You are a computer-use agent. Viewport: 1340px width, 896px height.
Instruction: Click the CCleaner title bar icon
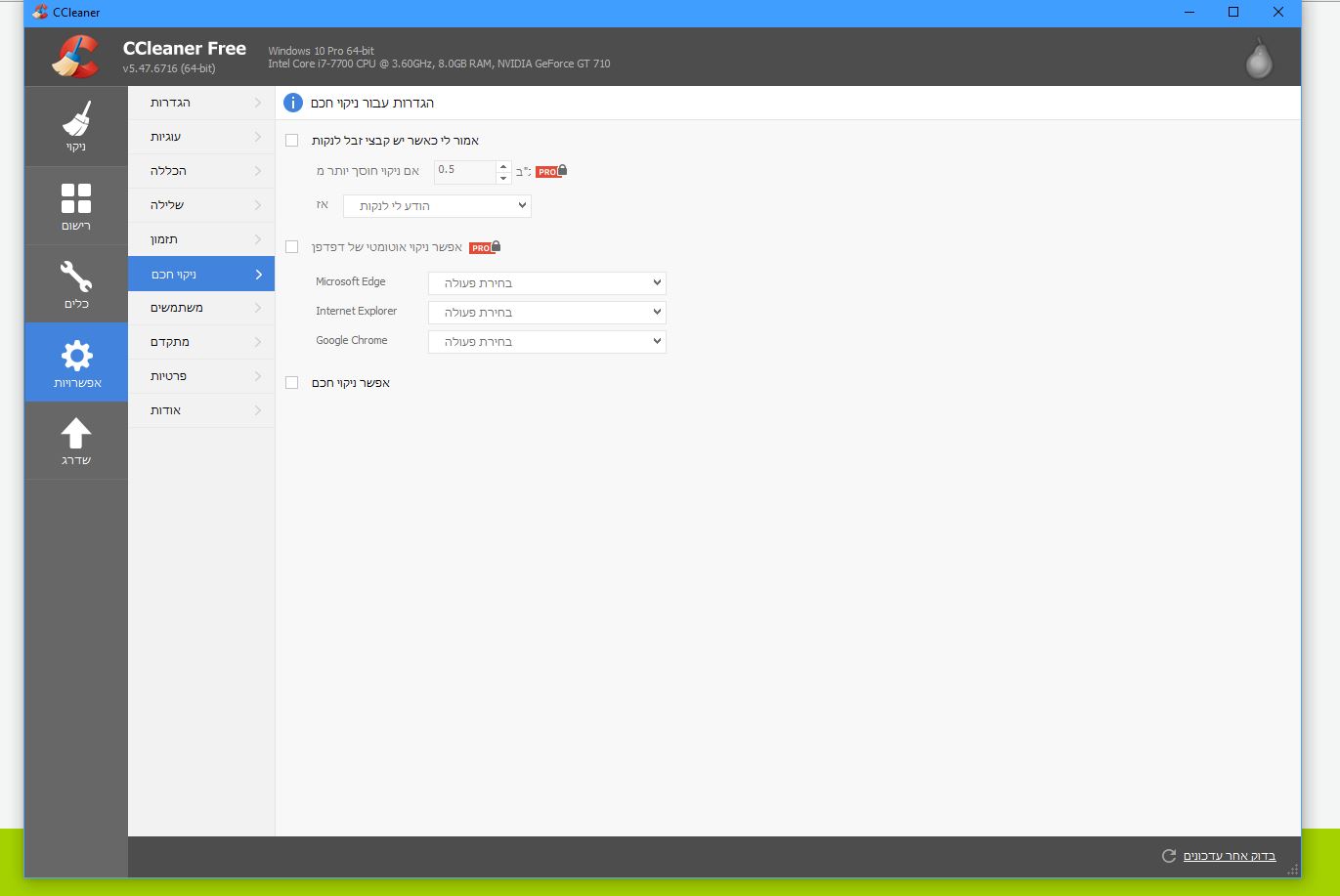(x=40, y=13)
